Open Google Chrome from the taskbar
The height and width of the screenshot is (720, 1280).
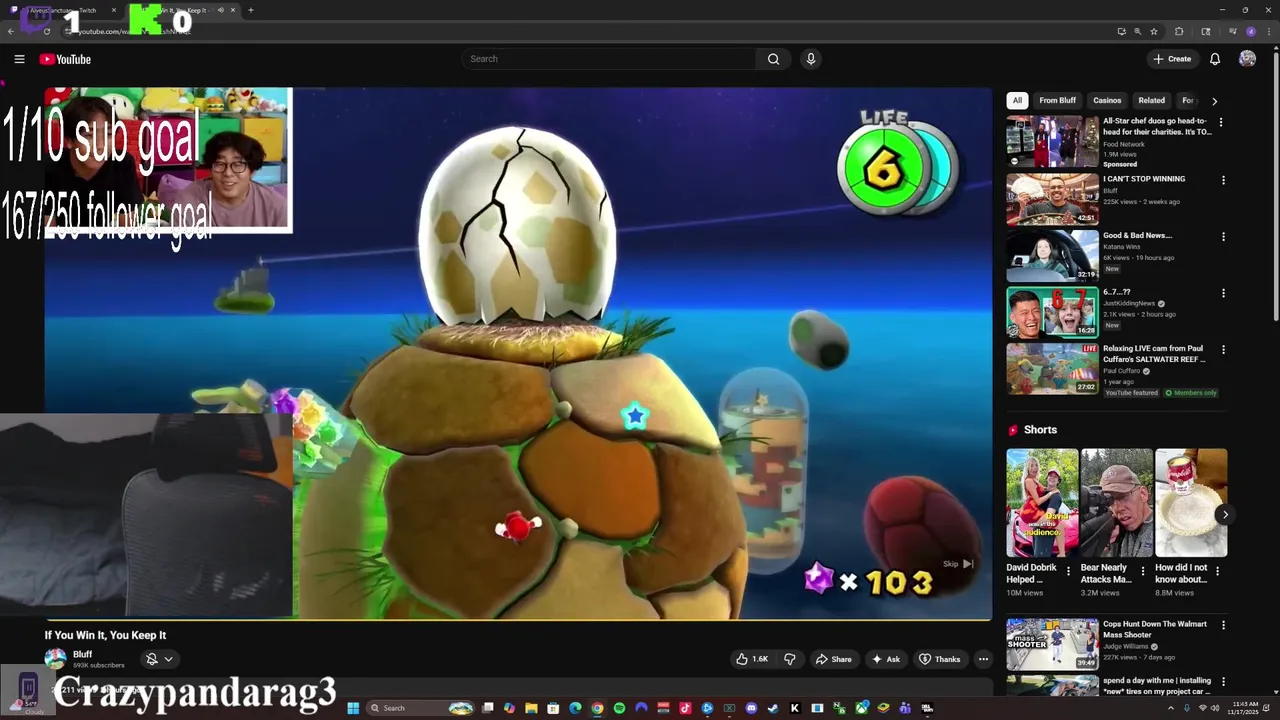[x=597, y=708]
